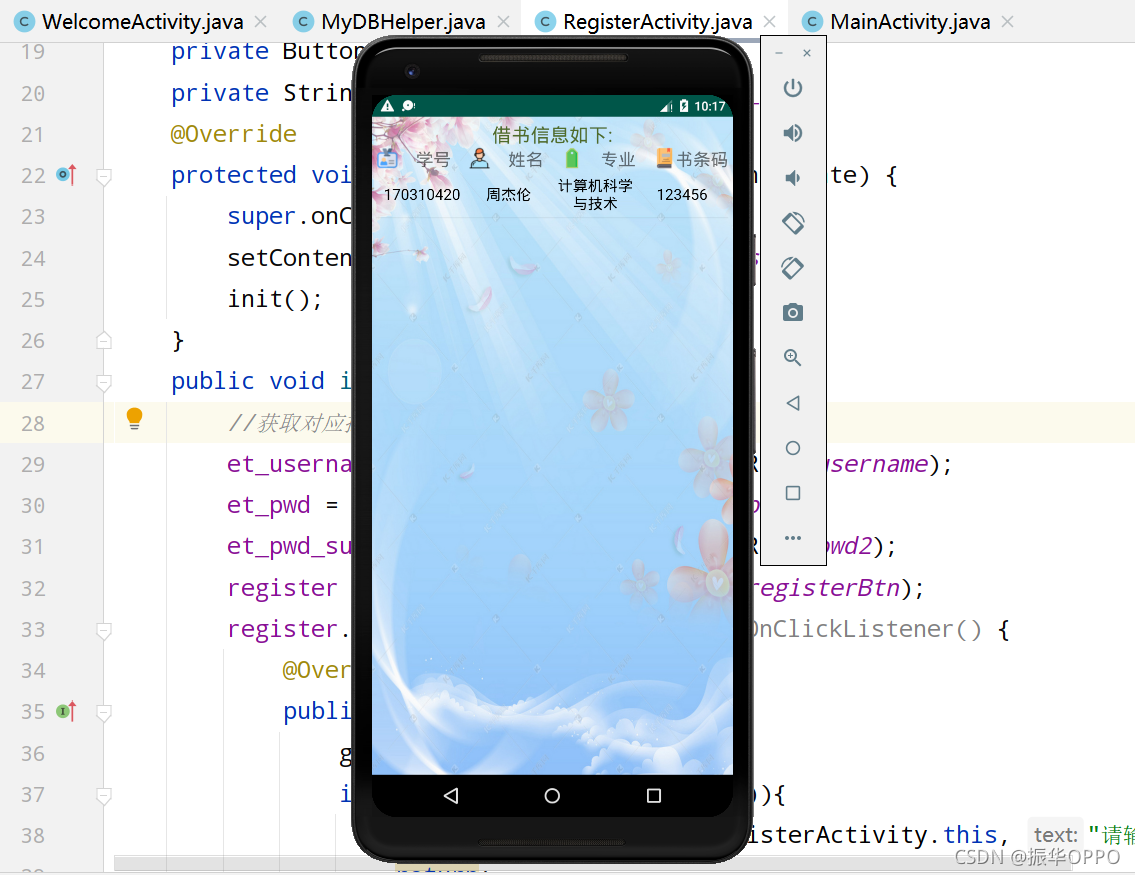Screen dimensions: 1135x875
Task: Close the MyDBHelper.java tab
Action: [503, 22]
